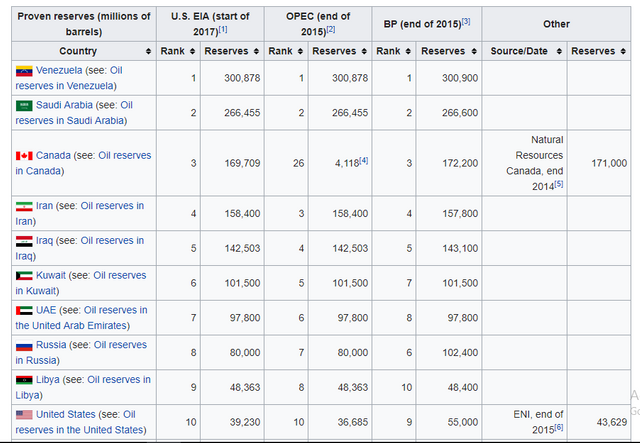Select Canada's EIA reserves value 169,709
Screen dimensions: 640x443
tap(242, 163)
